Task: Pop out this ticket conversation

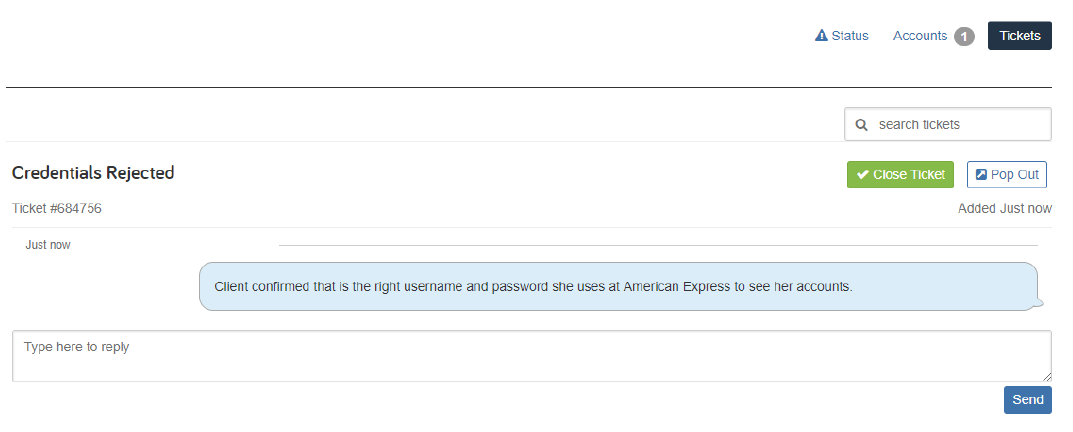Action: coord(1007,175)
